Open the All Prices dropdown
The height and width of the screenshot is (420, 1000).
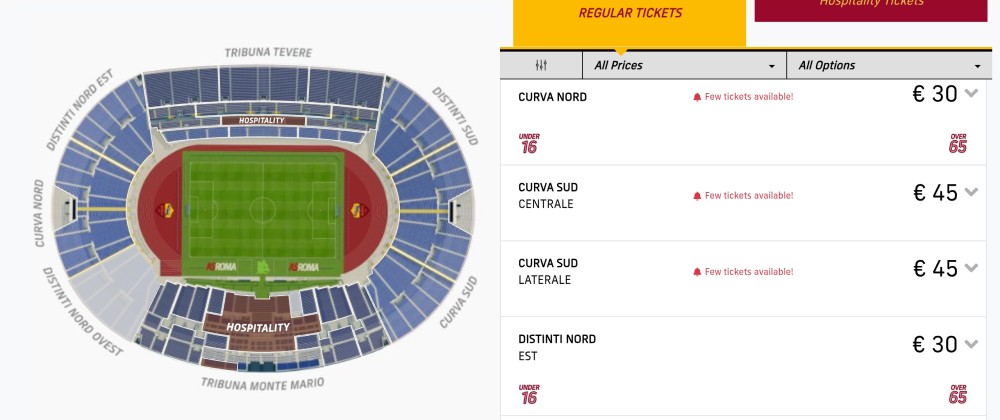pyautogui.click(x=684, y=66)
